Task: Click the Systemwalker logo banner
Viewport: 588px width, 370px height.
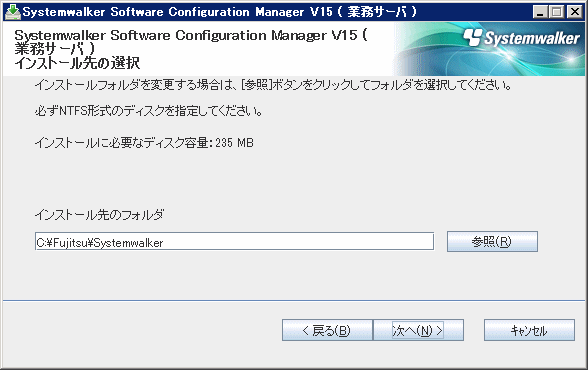Action: click(490, 49)
